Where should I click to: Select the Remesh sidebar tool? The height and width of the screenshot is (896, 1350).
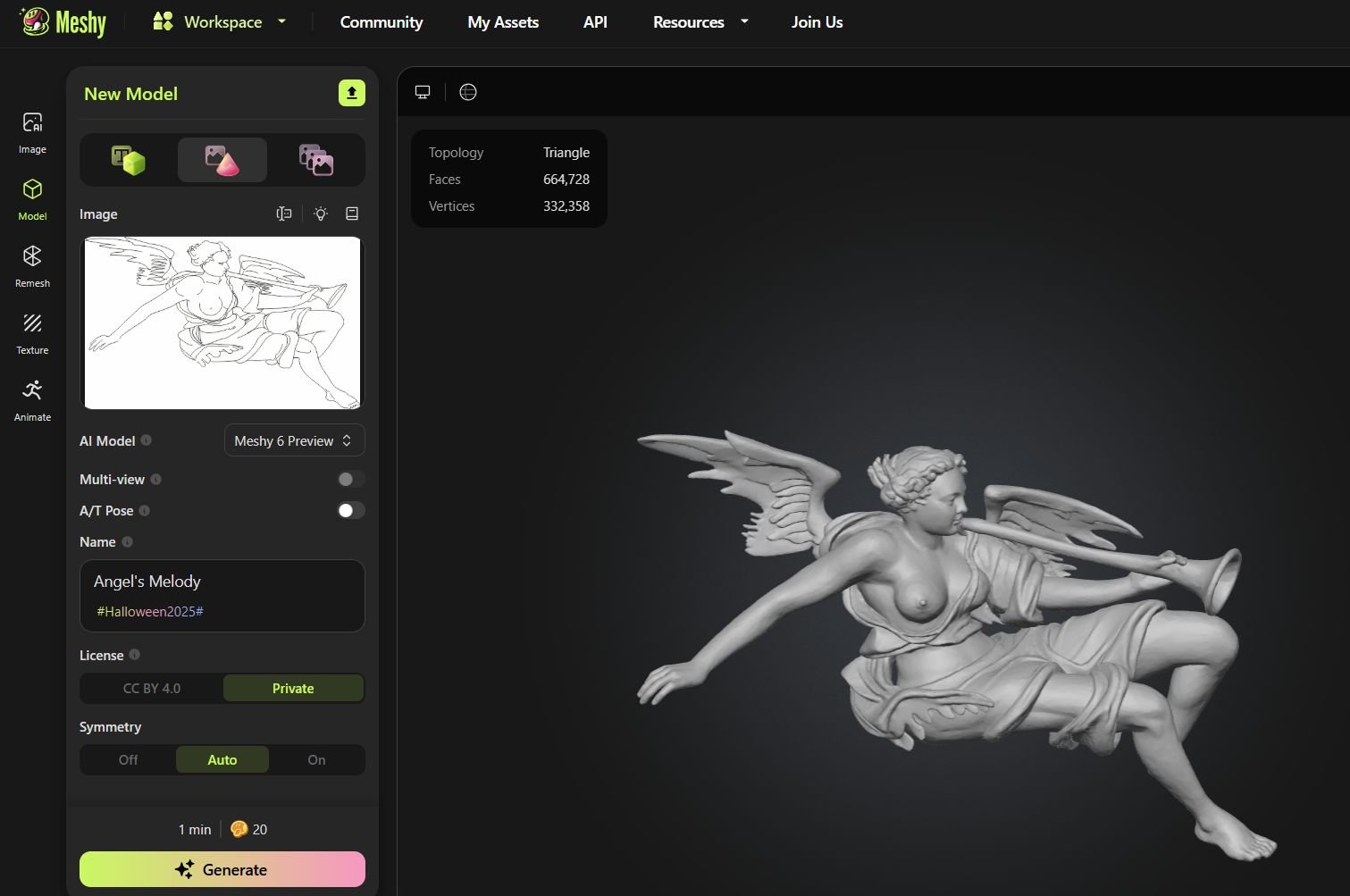click(32, 265)
